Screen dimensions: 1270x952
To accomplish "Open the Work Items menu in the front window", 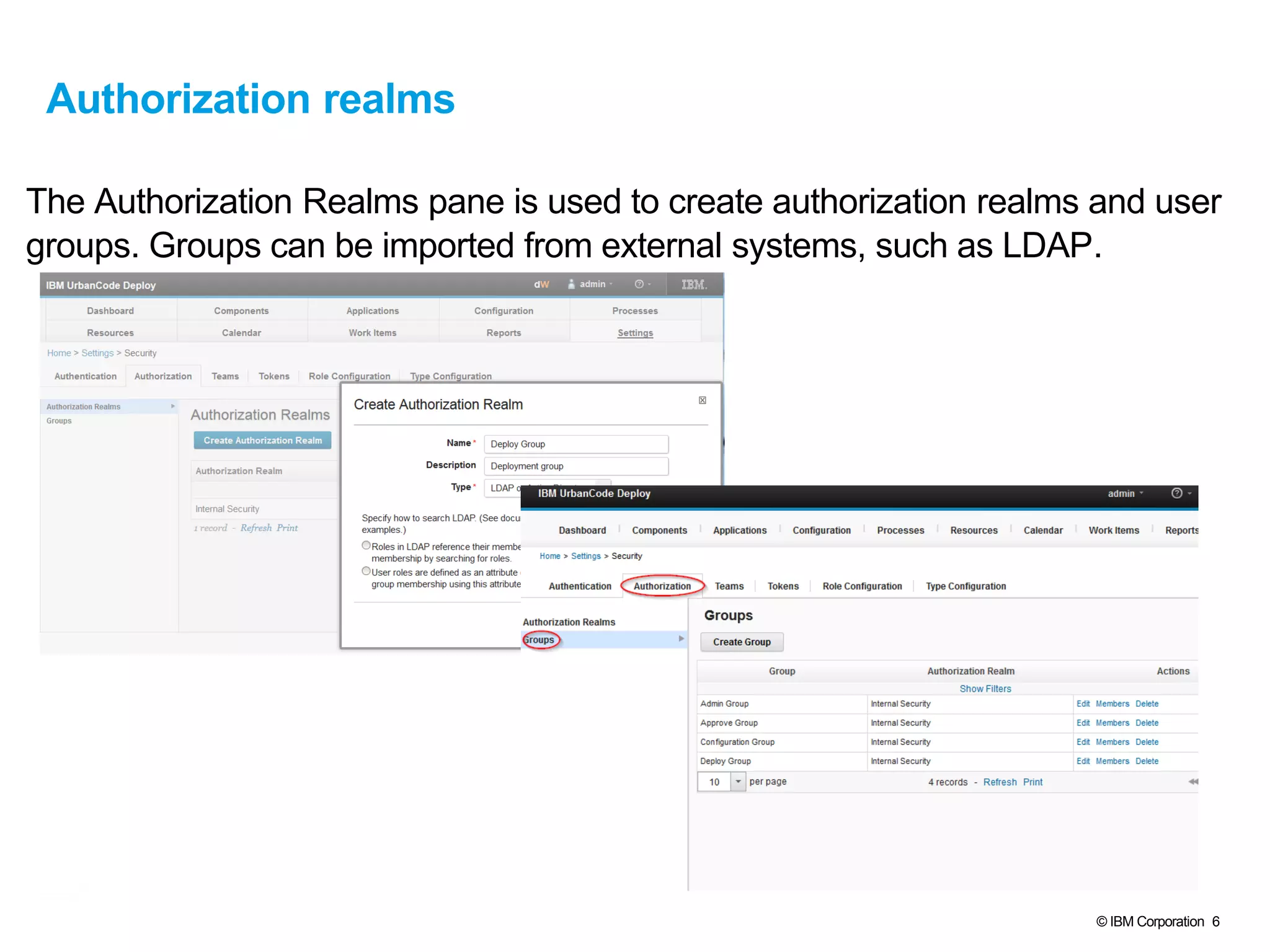I will coord(1114,530).
